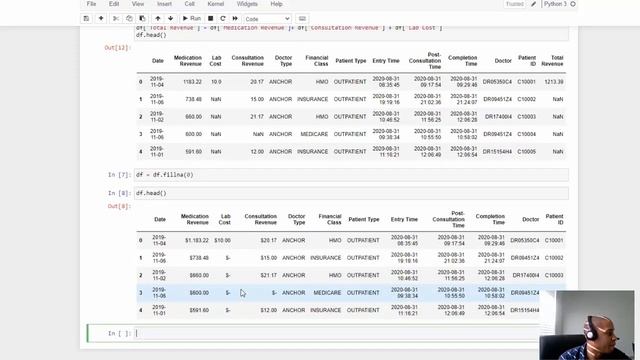The width and height of the screenshot is (640, 360).
Task: Open the File menu
Action: tap(91, 4)
